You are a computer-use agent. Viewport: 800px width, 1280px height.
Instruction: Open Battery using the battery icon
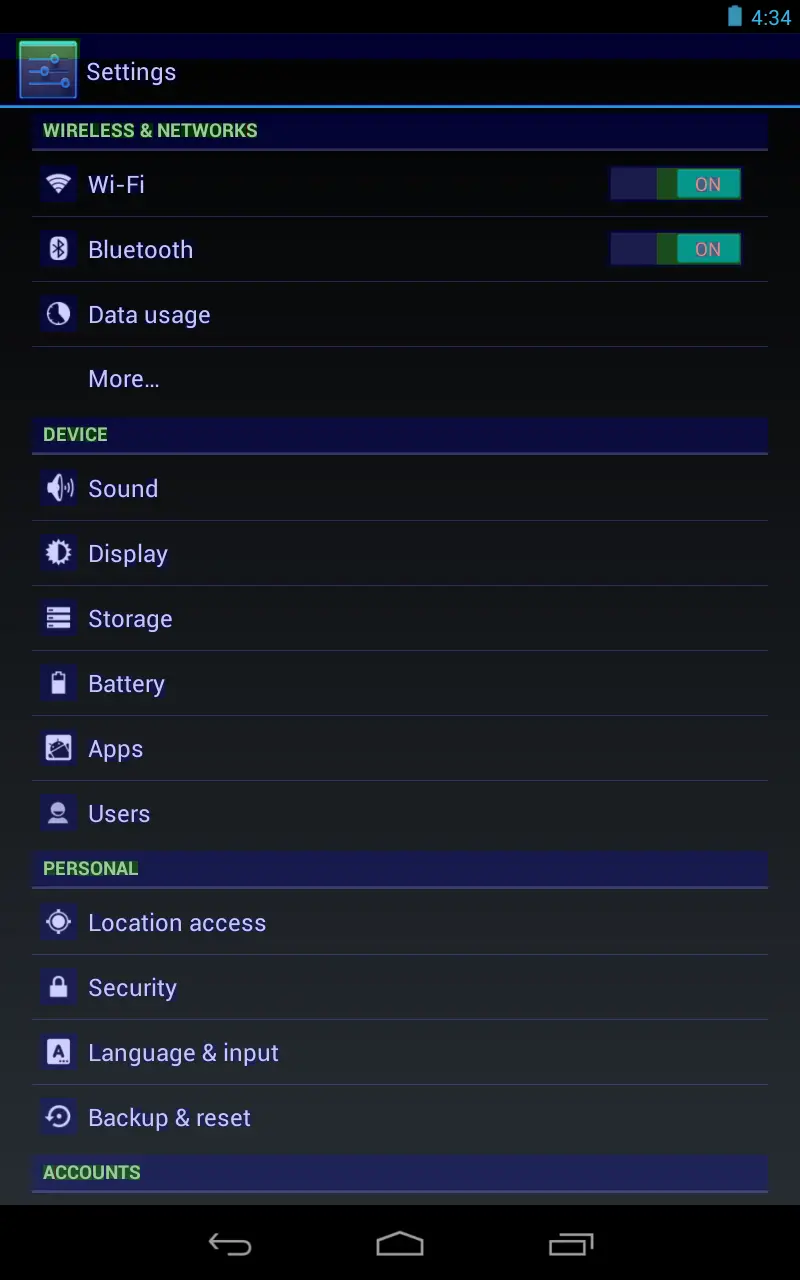(x=58, y=683)
